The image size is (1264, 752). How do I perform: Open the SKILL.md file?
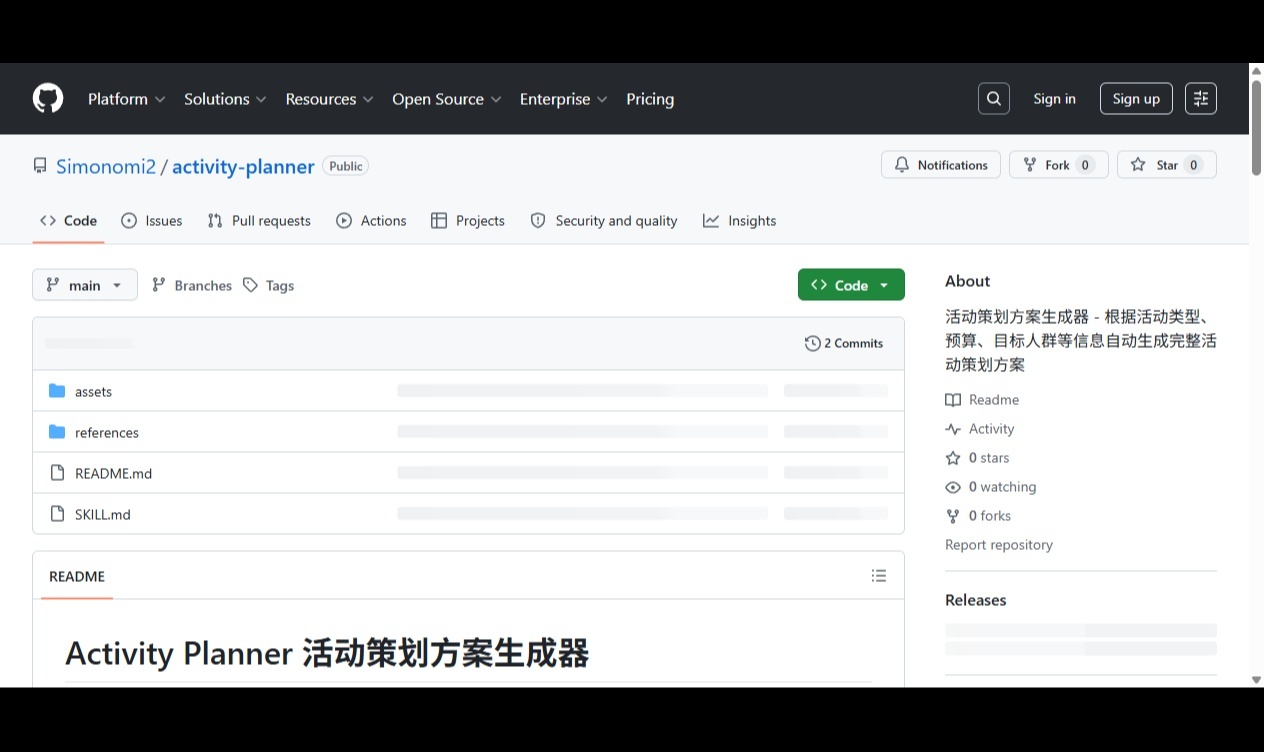point(103,514)
